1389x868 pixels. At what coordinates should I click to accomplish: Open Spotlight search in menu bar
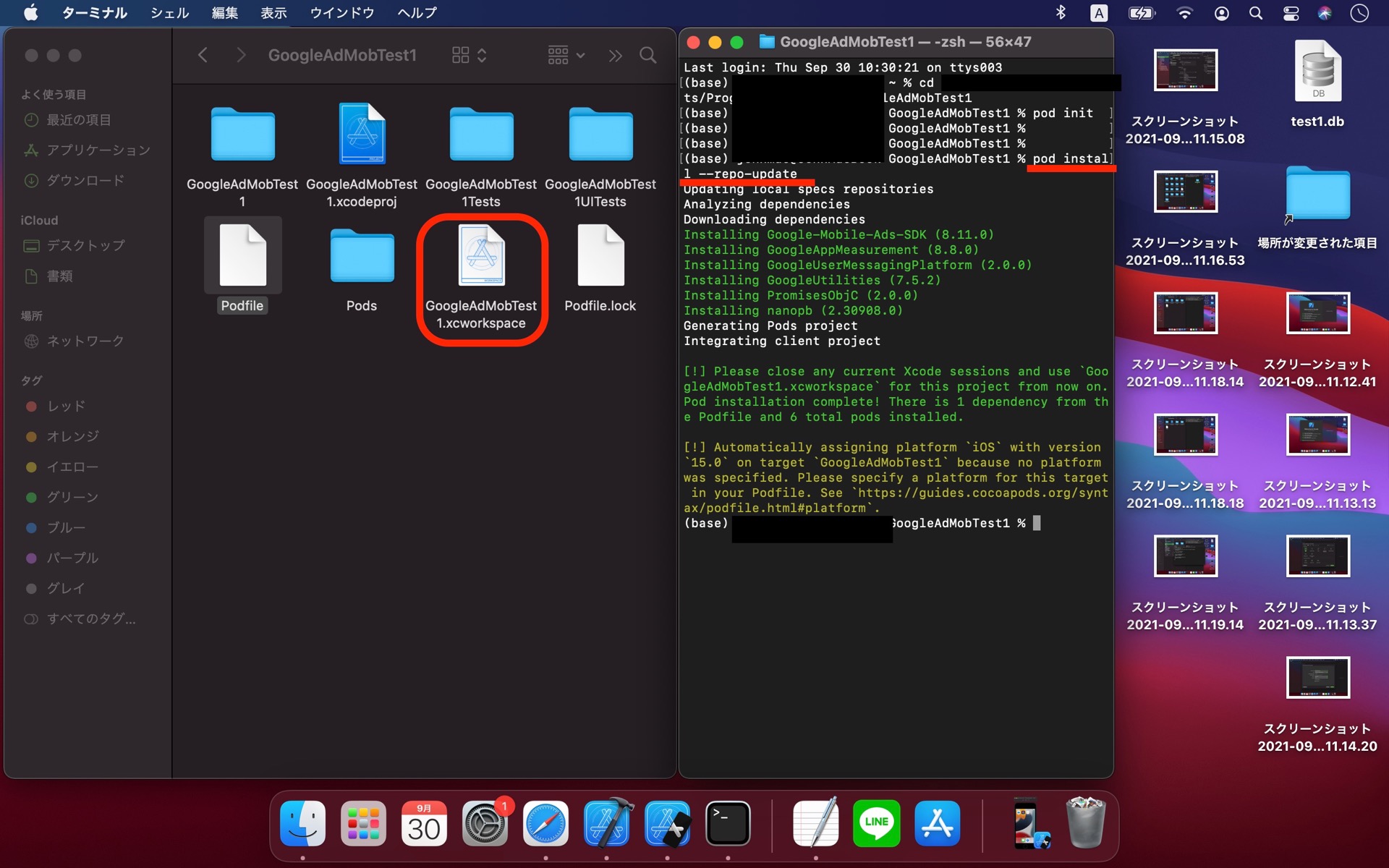tap(1256, 13)
